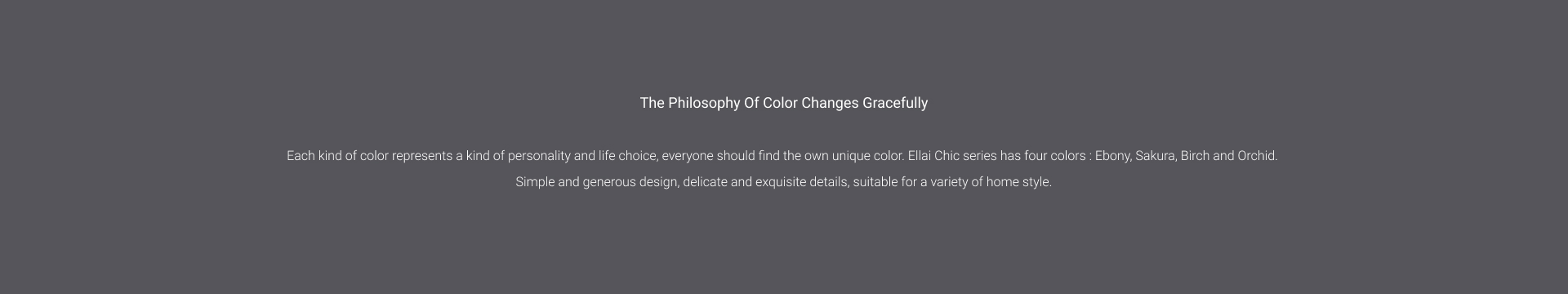
Task: Select the word "Ebony" in the paragraph
Action: pos(1112,156)
